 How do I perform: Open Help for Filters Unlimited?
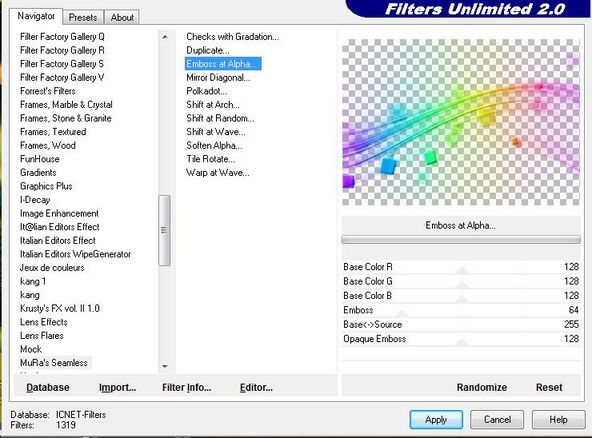click(x=558, y=419)
